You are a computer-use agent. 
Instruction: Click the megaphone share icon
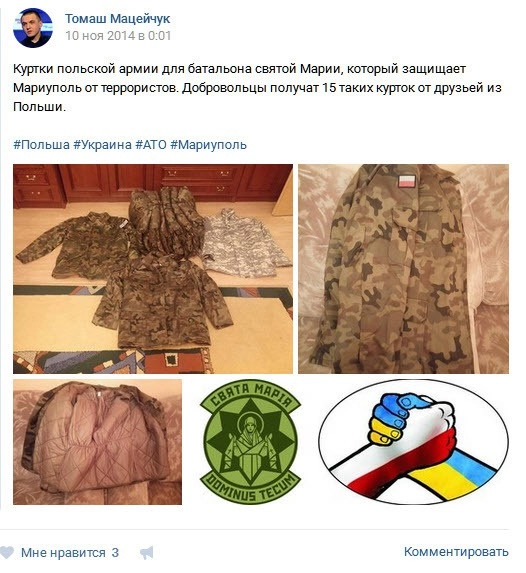click(147, 553)
